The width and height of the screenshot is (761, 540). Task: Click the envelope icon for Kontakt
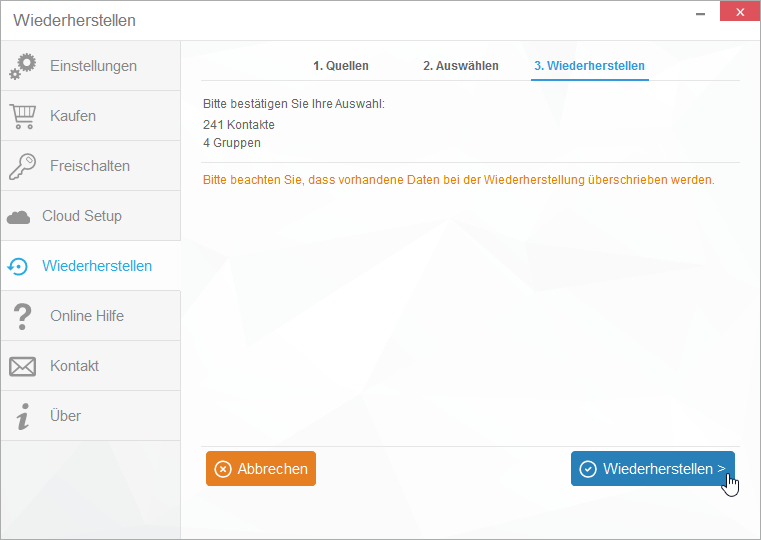[x=22, y=367]
